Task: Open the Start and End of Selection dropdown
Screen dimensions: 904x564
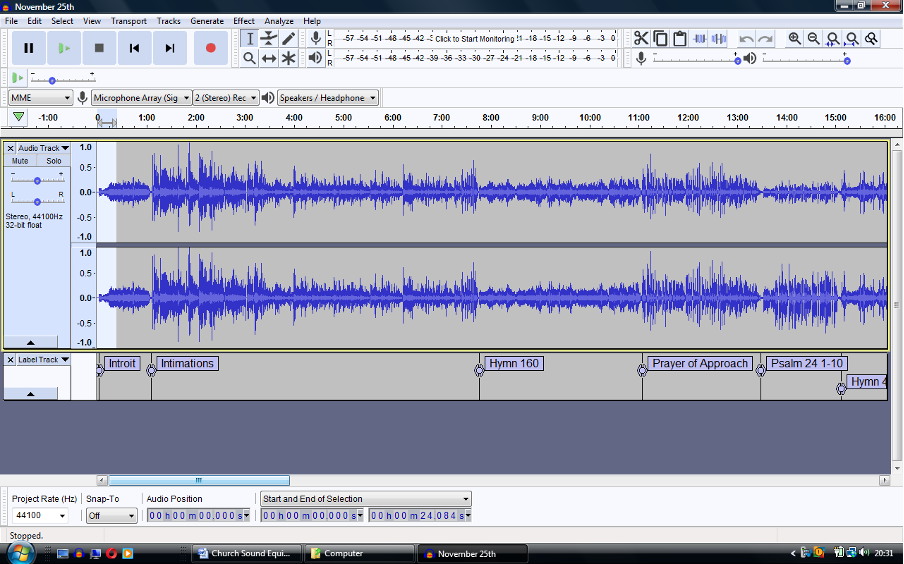Action: (x=366, y=499)
